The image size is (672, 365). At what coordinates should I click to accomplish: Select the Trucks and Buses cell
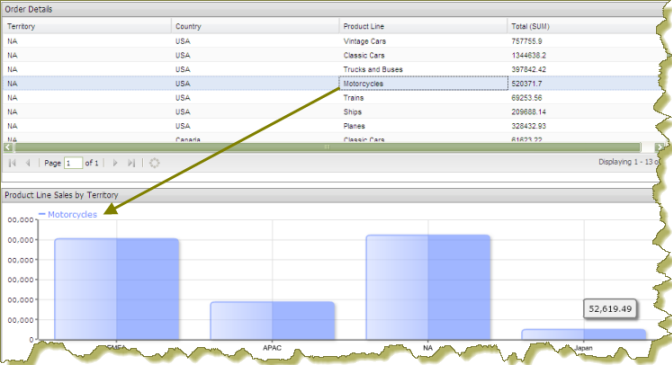coord(373,69)
